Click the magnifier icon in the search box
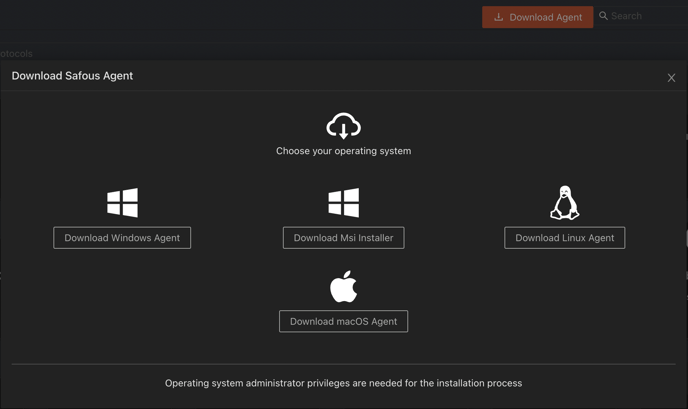Image resolution: width=688 pixels, height=409 pixels. 604,16
